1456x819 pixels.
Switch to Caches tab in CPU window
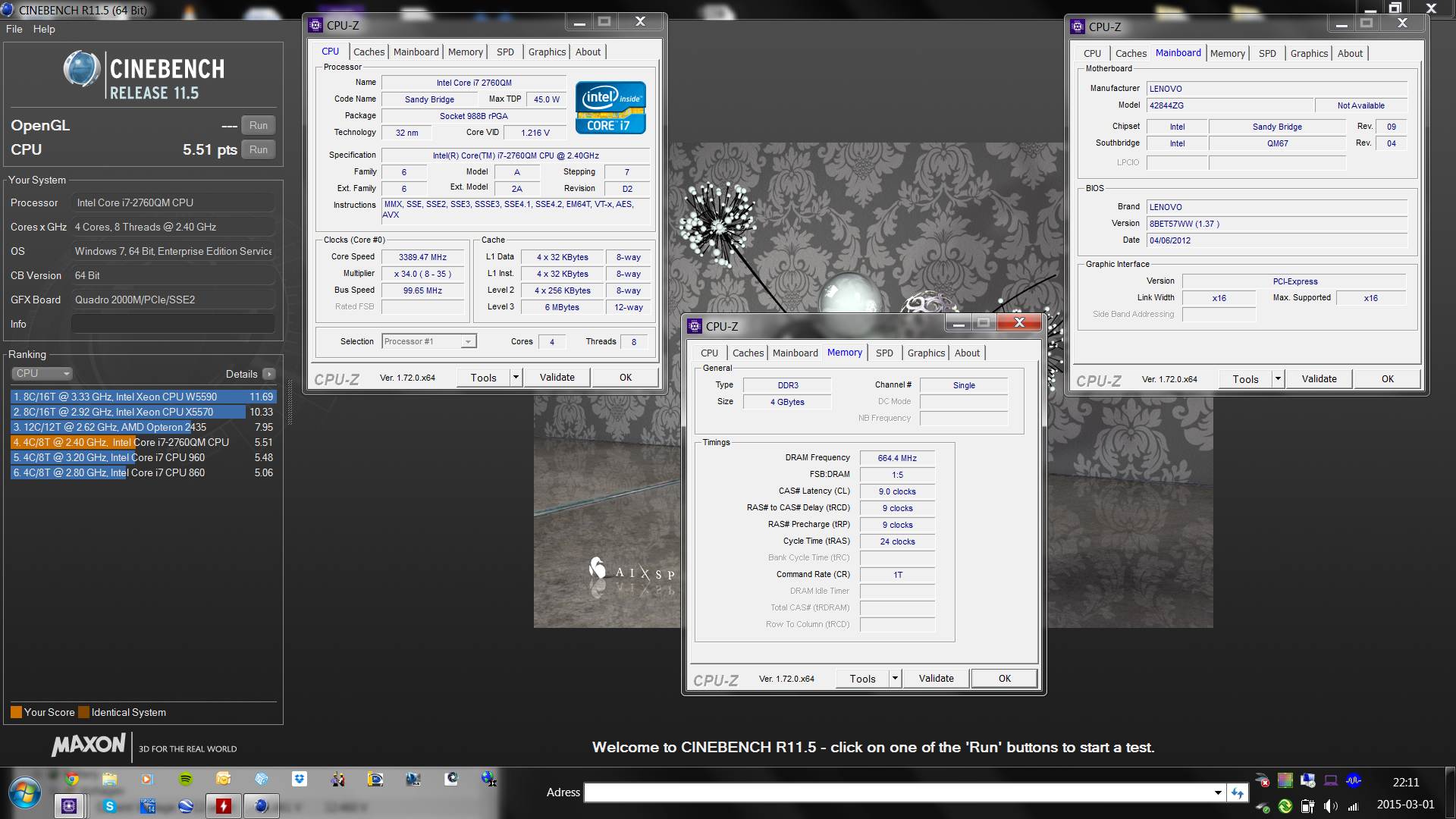[369, 52]
